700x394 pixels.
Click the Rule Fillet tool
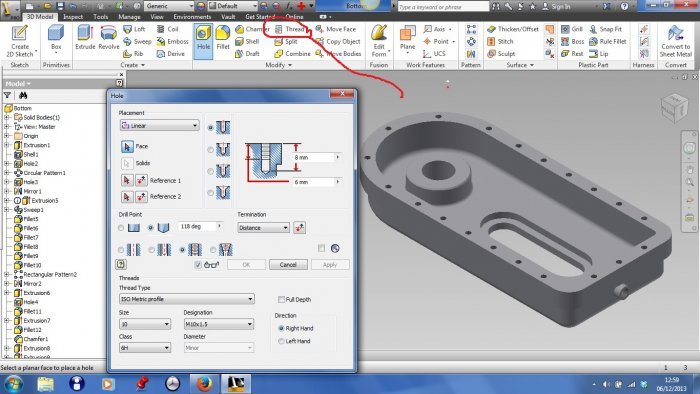[608, 41]
